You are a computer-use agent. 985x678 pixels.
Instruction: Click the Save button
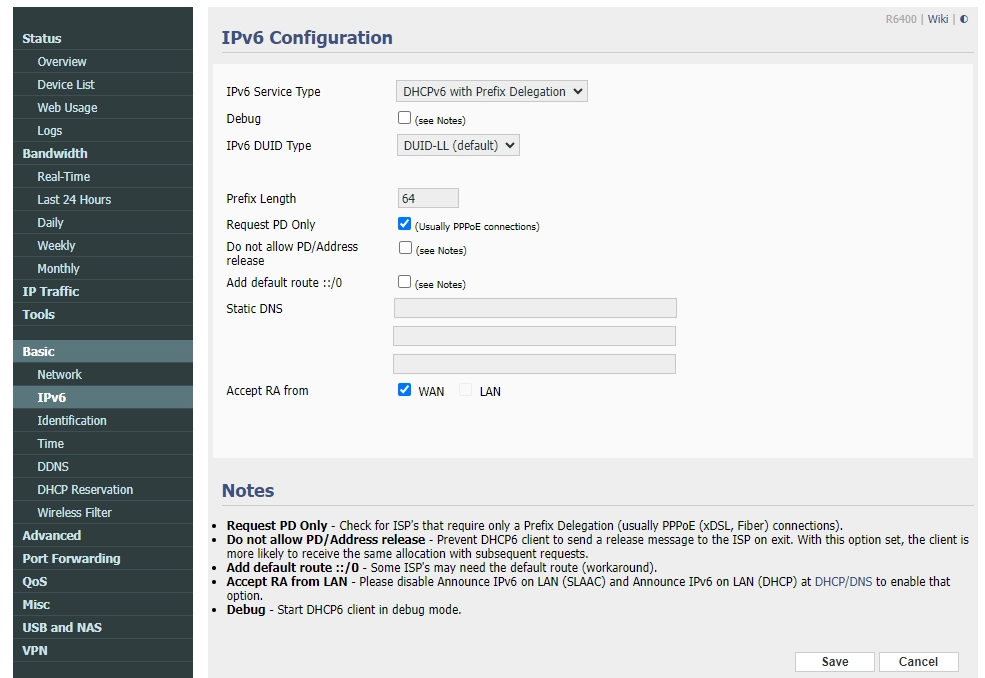(834, 661)
